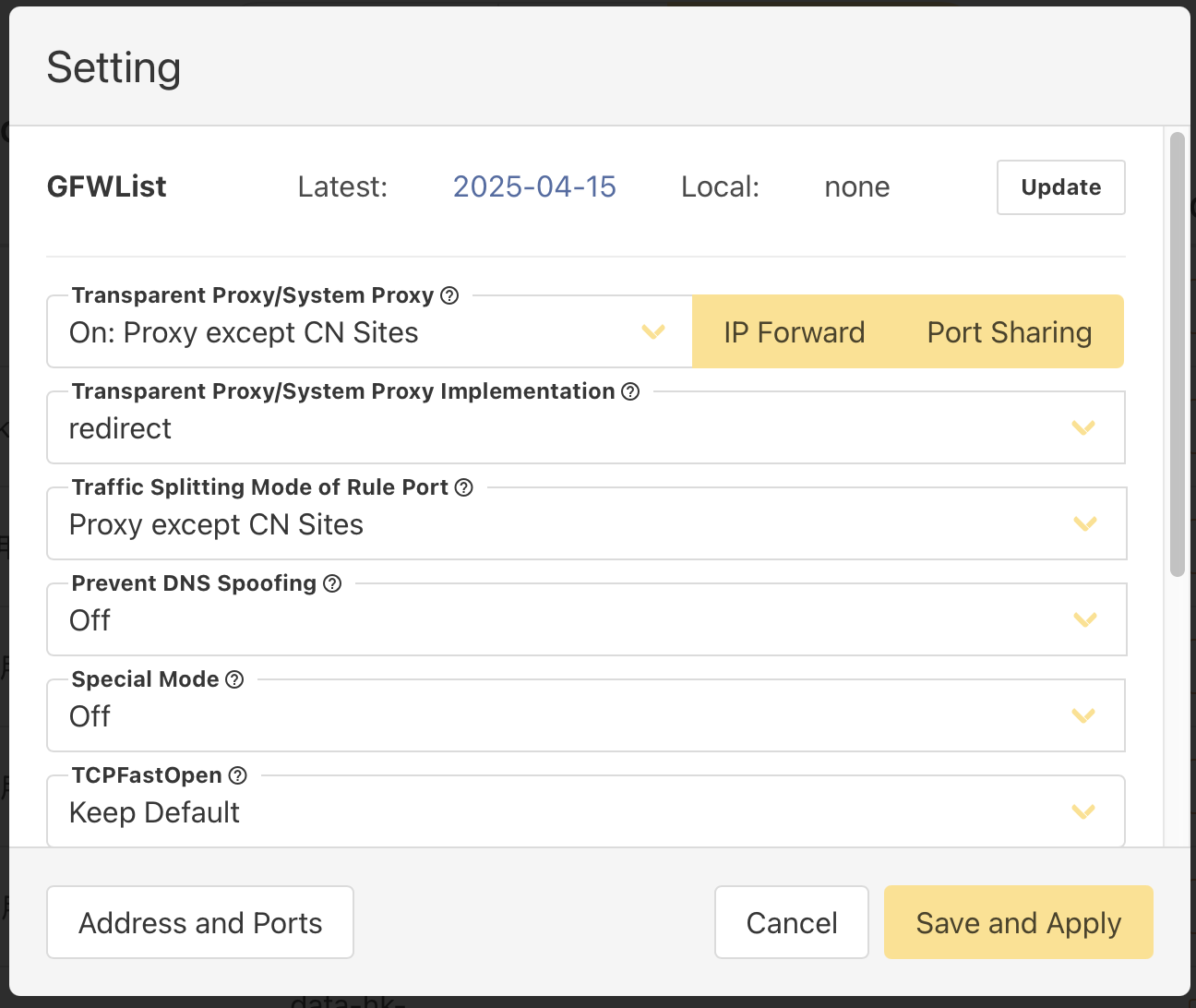Cancel the Setting dialog

coord(791,923)
